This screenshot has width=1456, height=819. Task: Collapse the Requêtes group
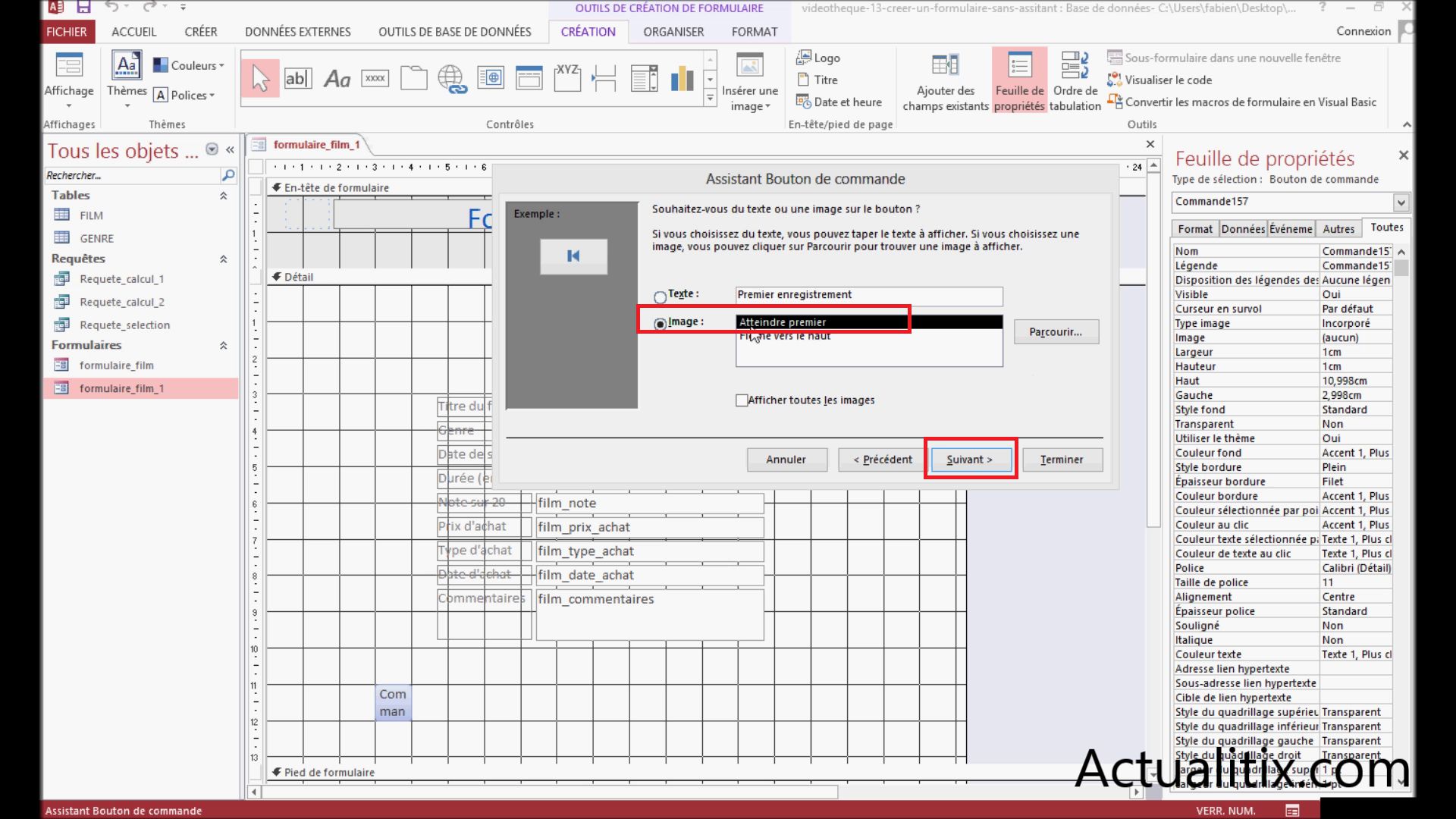(223, 259)
